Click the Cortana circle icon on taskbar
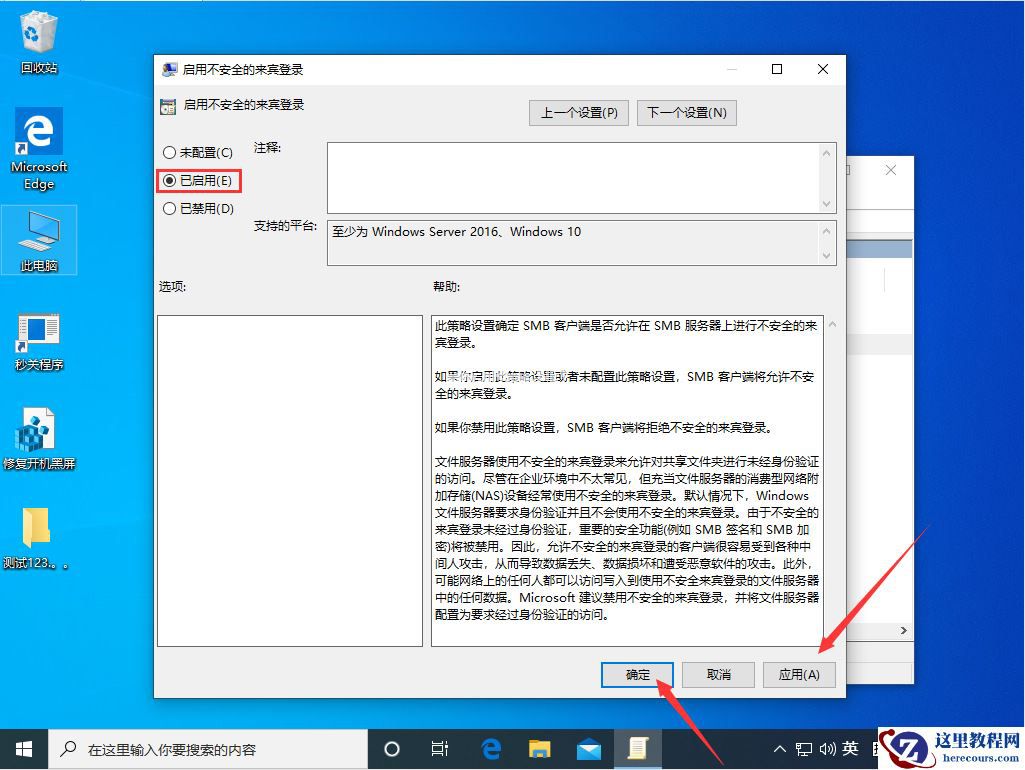Image resolution: width=1025 pixels, height=770 pixels. point(391,748)
